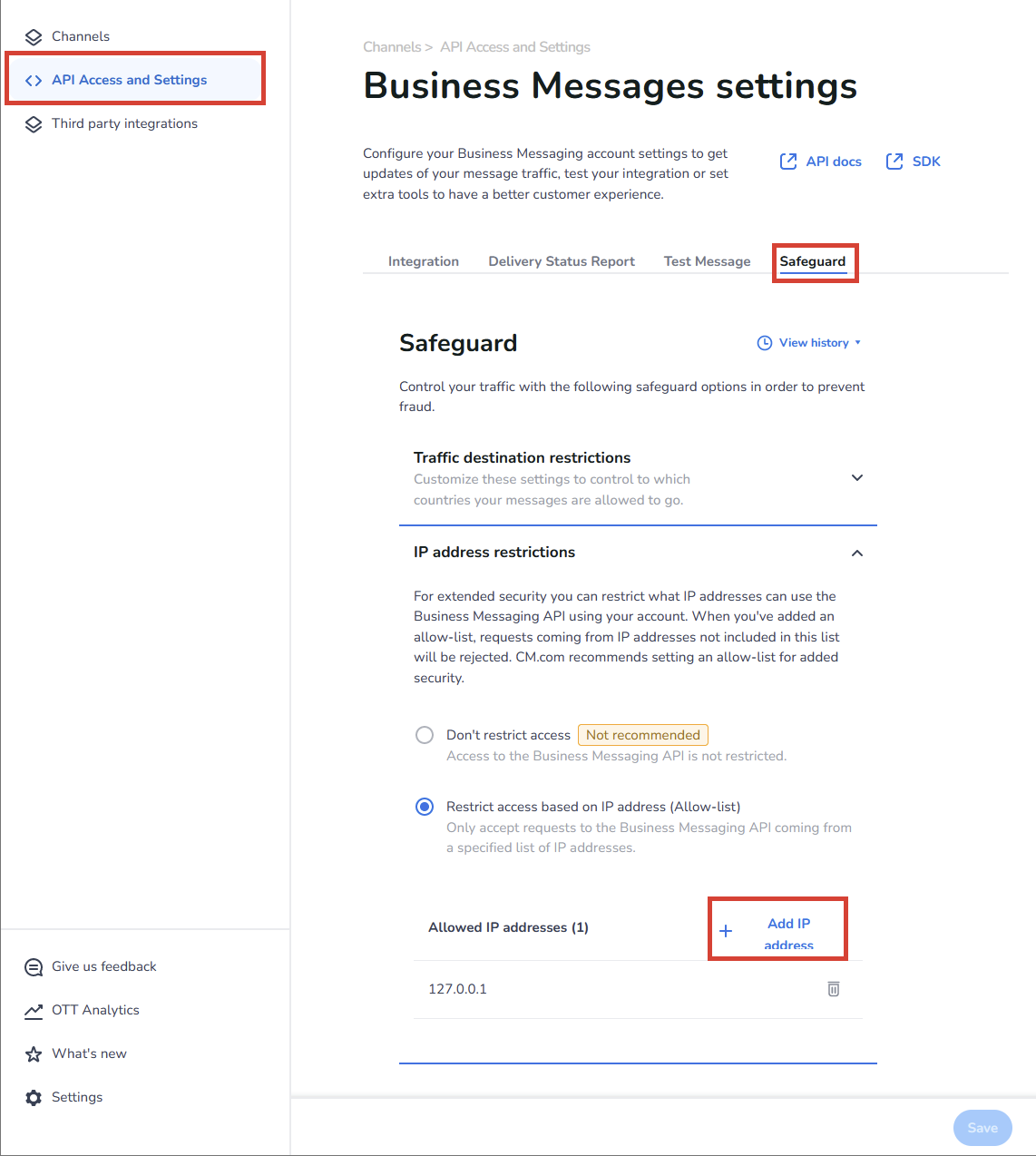Open What's new star icon
This screenshot has width=1036, height=1156.
(x=34, y=1054)
